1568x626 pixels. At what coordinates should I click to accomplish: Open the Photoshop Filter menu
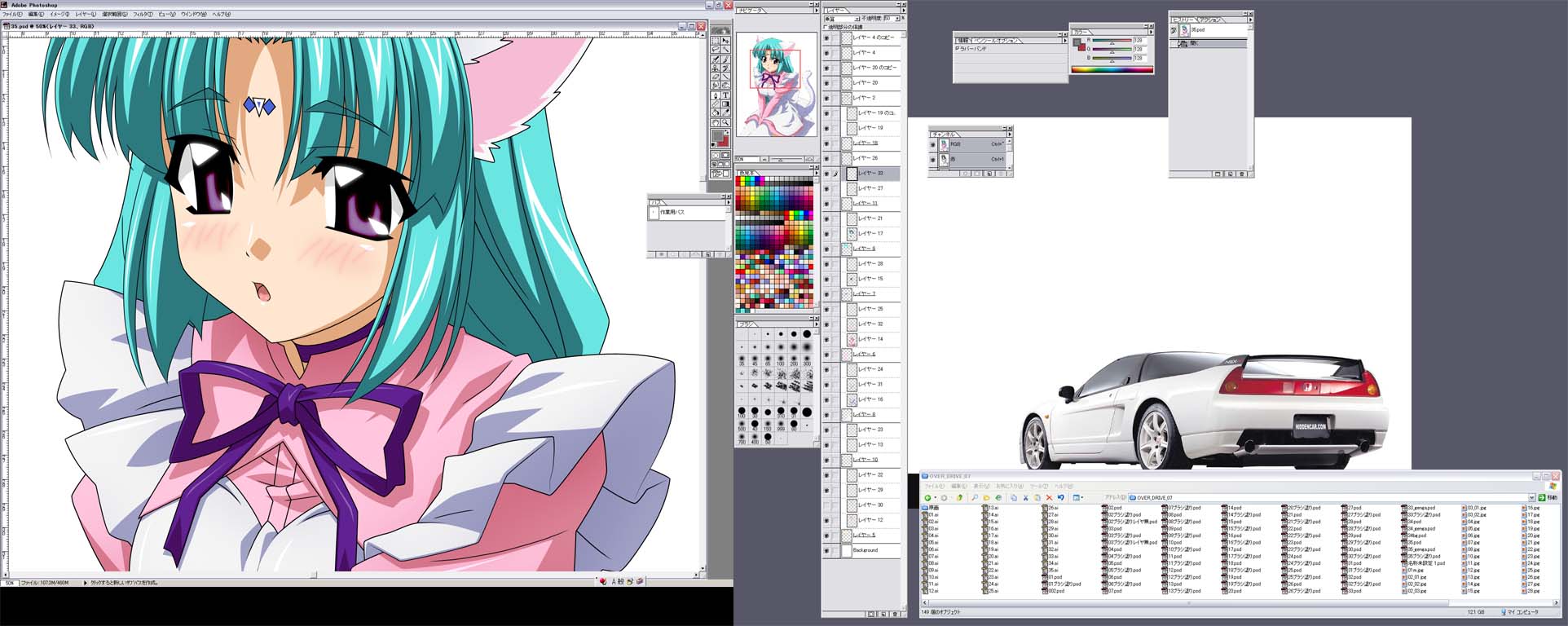point(142,15)
